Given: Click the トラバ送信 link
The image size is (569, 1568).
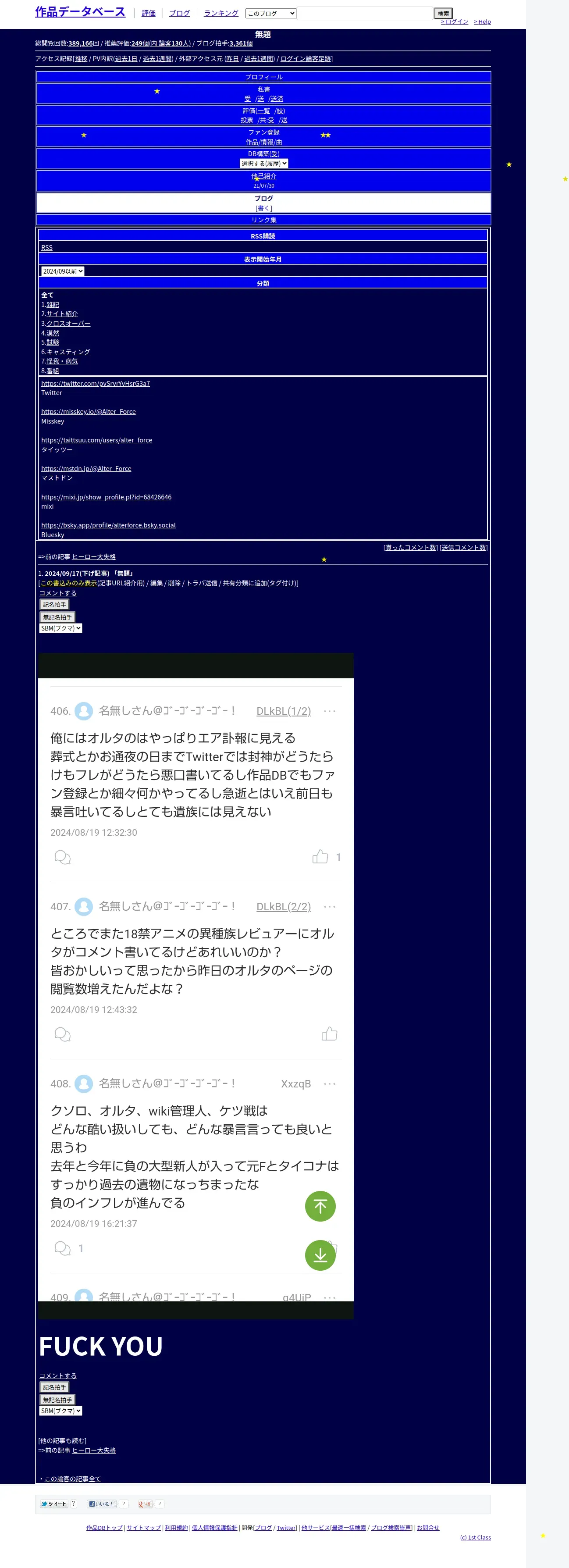Looking at the screenshot, I should click(202, 583).
